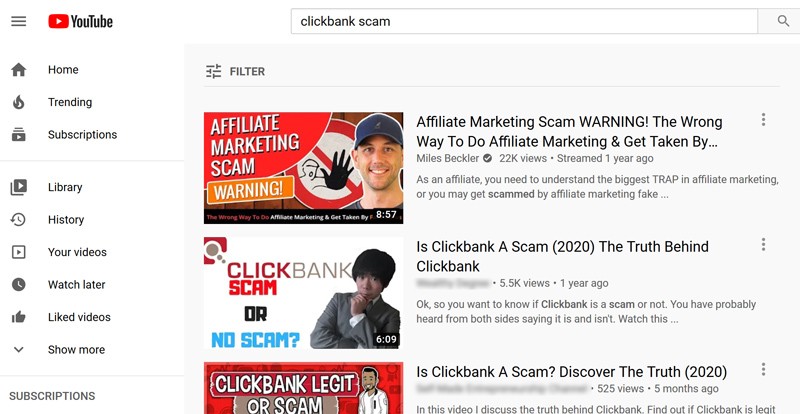The image size is (800, 414).
Task: Open Liked videos thumbs-up icon
Action: [x=19, y=317]
